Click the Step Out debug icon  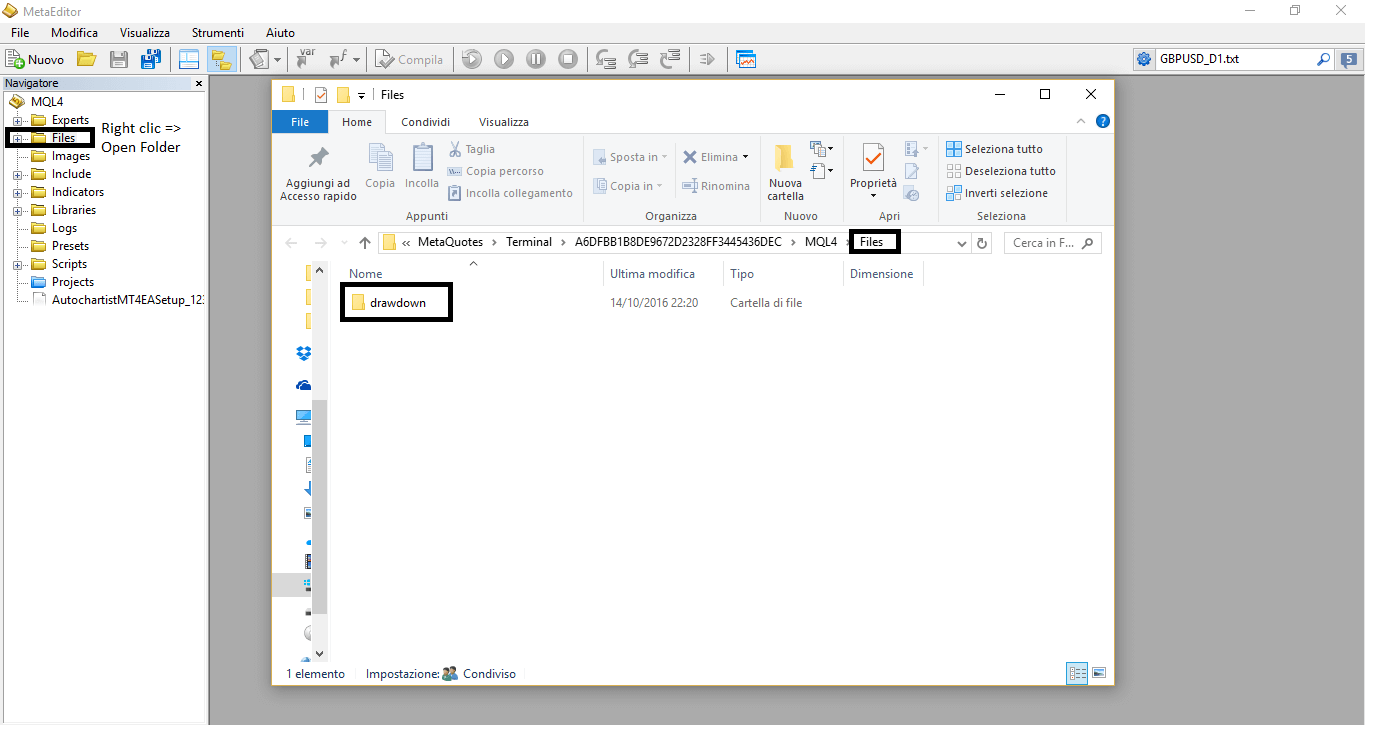[670, 59]
